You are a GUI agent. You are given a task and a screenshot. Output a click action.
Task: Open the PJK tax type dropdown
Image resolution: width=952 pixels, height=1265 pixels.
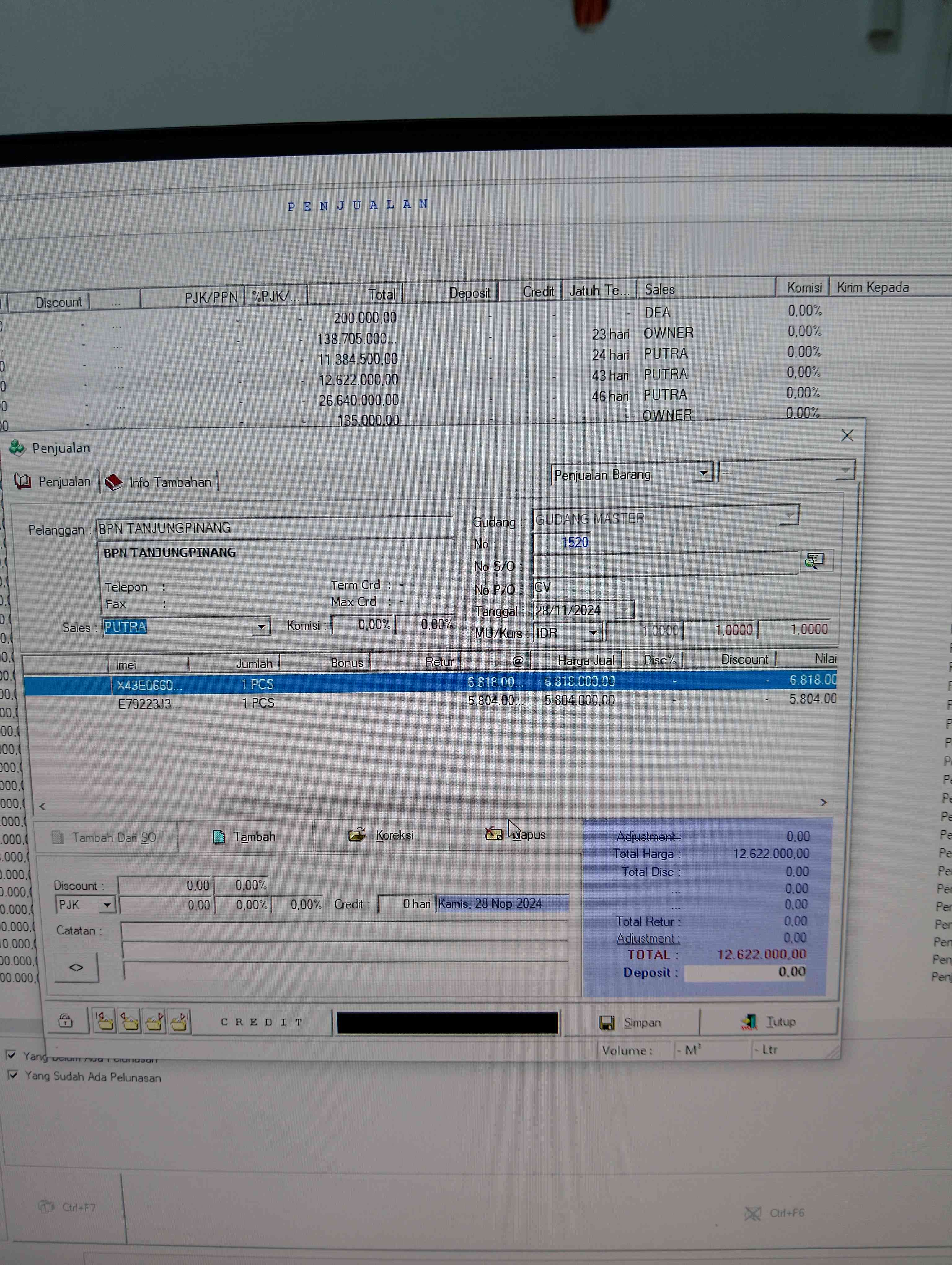(x=107, y=905)
